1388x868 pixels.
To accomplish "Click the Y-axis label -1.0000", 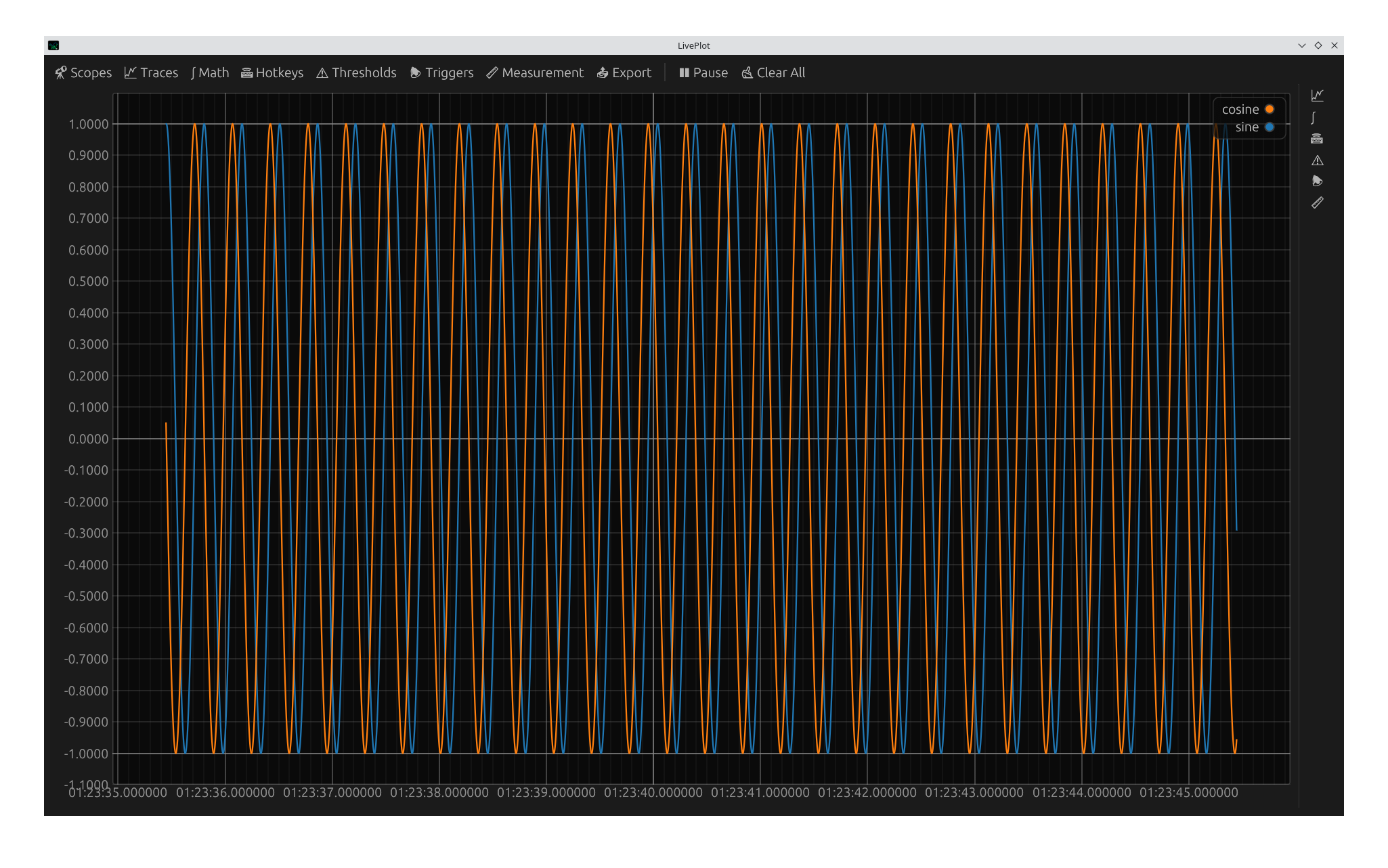I will tap(86, 754).
